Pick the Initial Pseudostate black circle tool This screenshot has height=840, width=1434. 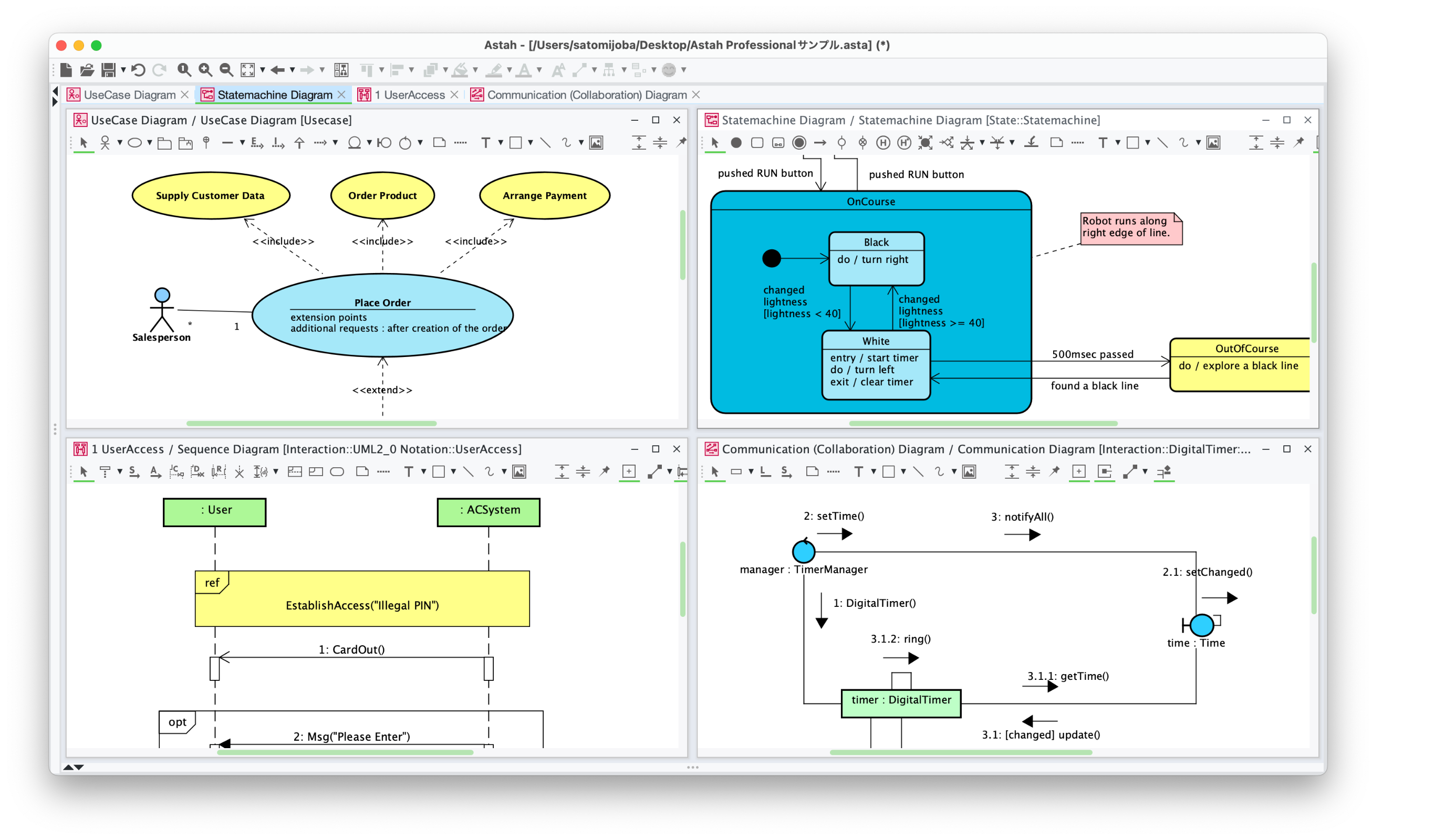736,143
